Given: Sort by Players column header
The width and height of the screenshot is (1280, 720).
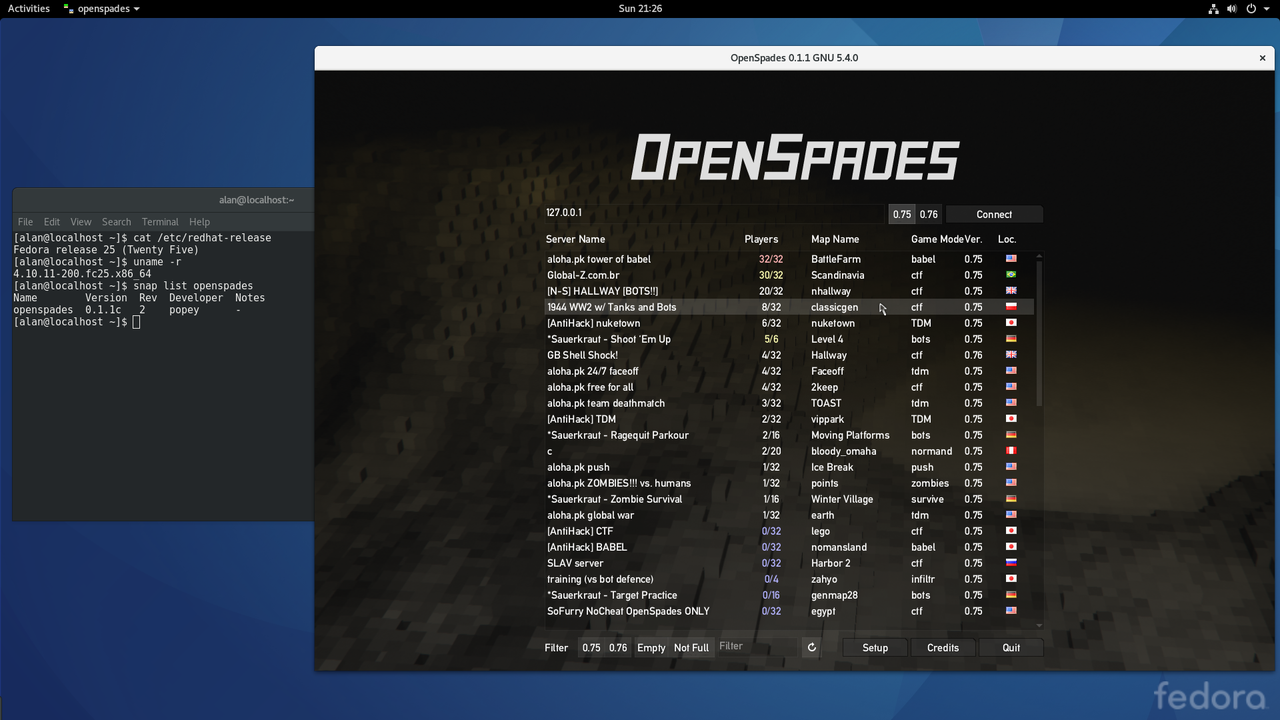Looking at the screenshot, I should (761, 239).
